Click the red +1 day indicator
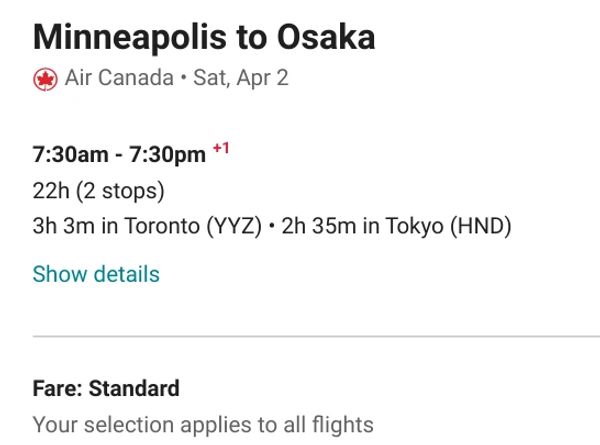 coord(221,149)
